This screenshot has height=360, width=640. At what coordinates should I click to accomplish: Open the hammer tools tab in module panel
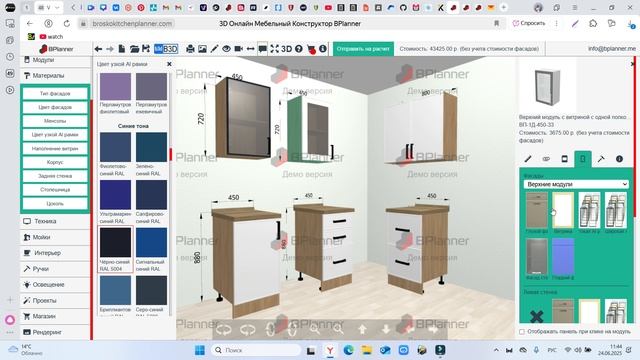[601, 159]
